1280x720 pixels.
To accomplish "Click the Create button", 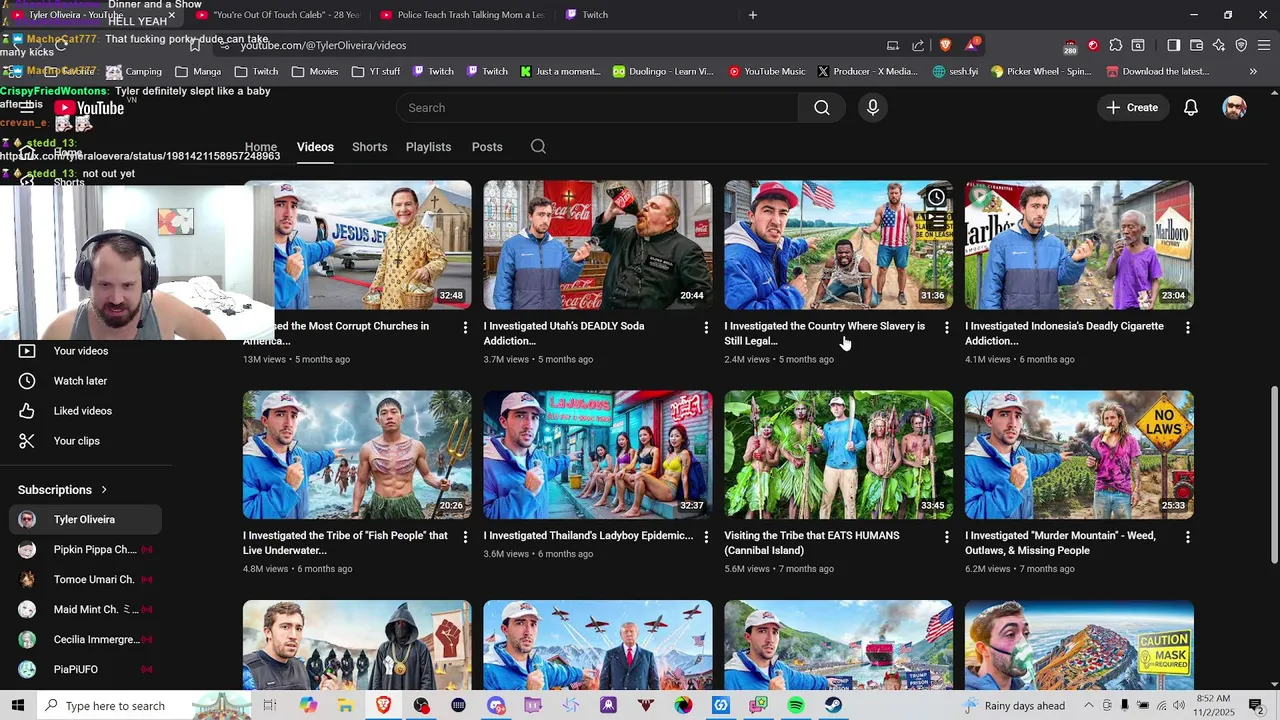I will pyautogui.click(x=1132, y=108).
